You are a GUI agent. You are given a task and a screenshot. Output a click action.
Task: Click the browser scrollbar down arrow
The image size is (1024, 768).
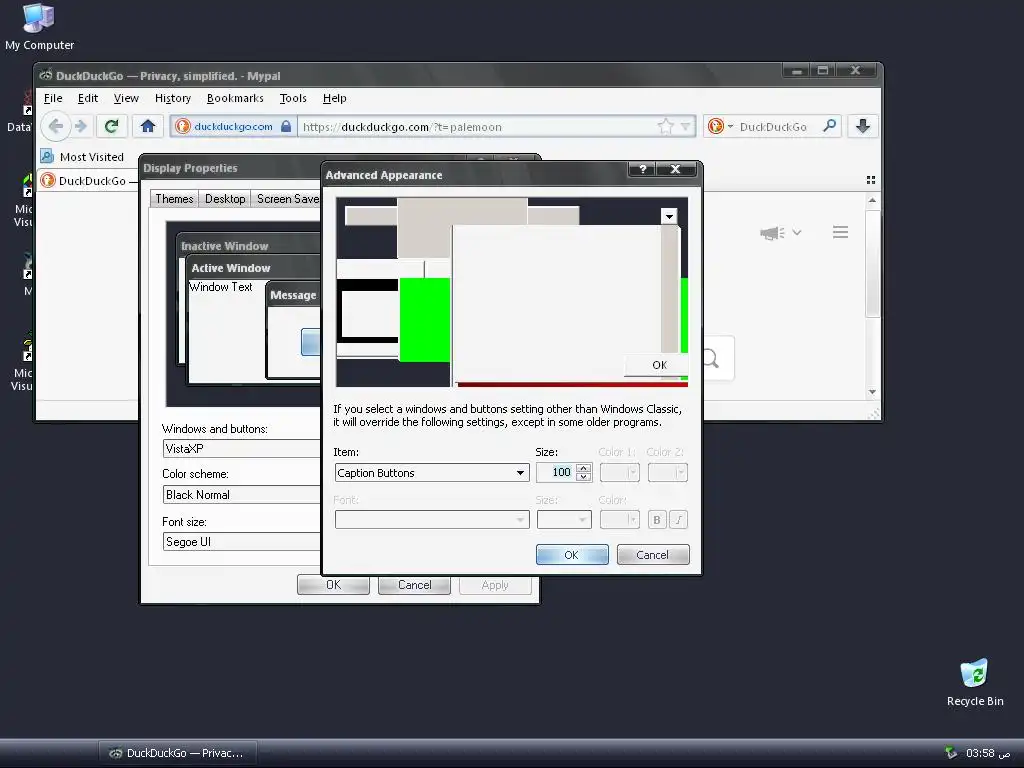(x=872, y=392)
